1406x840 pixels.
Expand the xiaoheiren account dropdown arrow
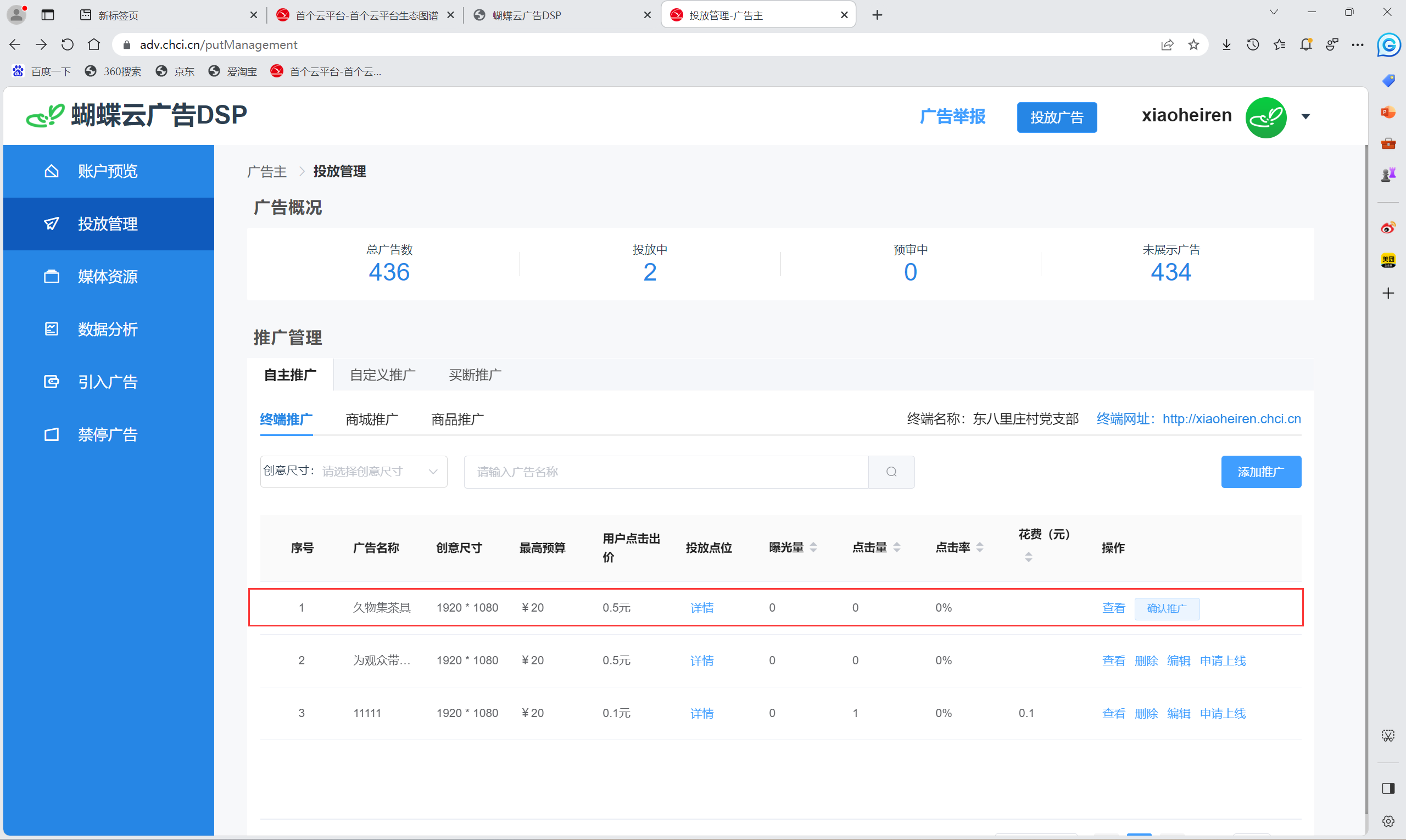pos(1305,117)
